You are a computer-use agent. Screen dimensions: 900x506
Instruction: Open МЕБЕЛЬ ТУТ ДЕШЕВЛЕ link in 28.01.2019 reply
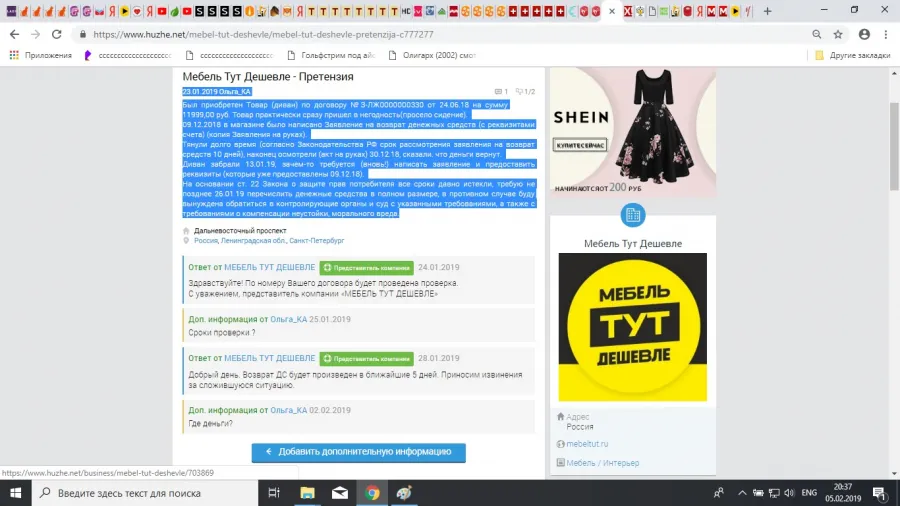(x=269, y=358)
